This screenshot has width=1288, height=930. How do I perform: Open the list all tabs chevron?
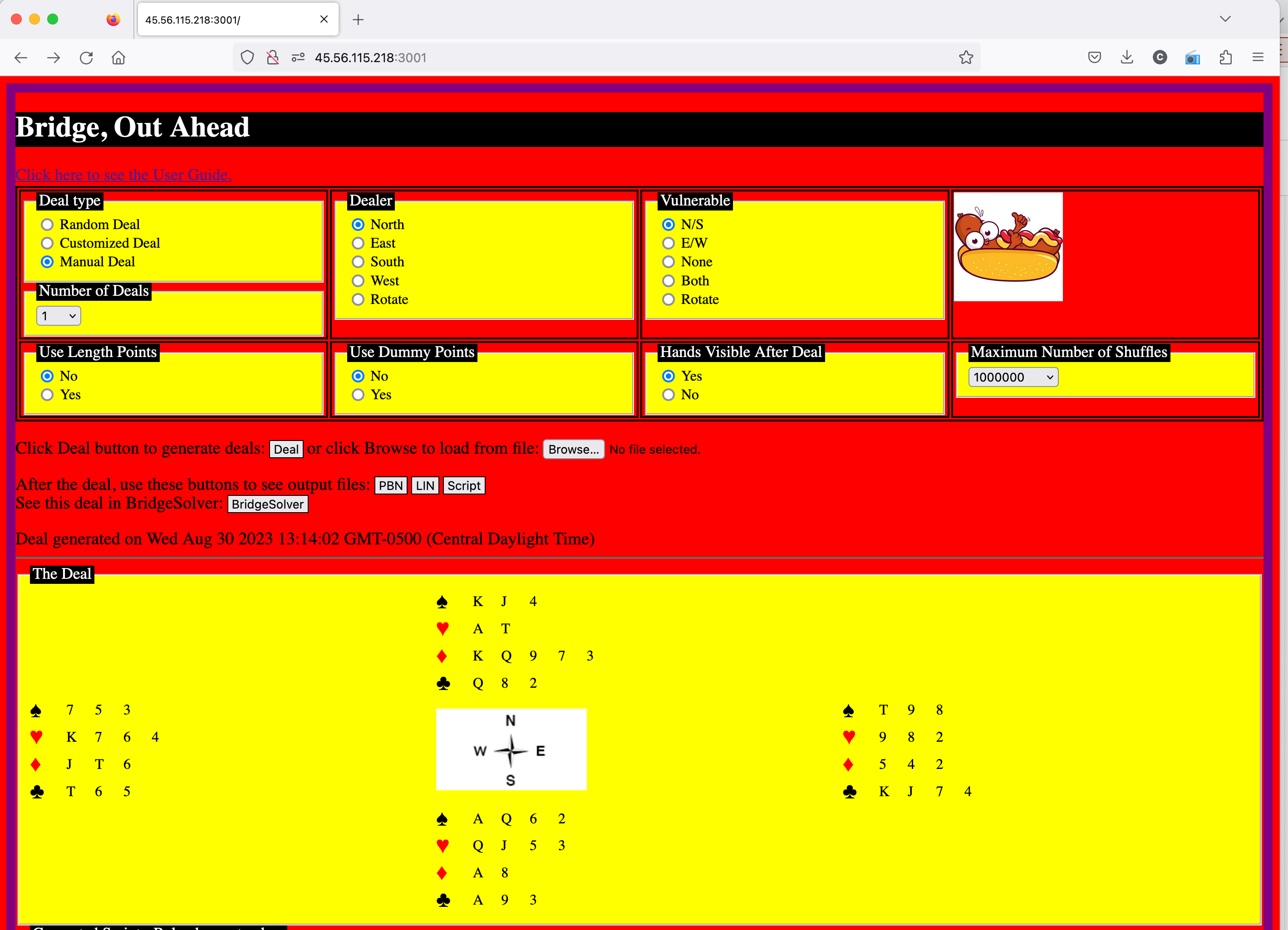pyautogui.click(x=1225, y=20)
